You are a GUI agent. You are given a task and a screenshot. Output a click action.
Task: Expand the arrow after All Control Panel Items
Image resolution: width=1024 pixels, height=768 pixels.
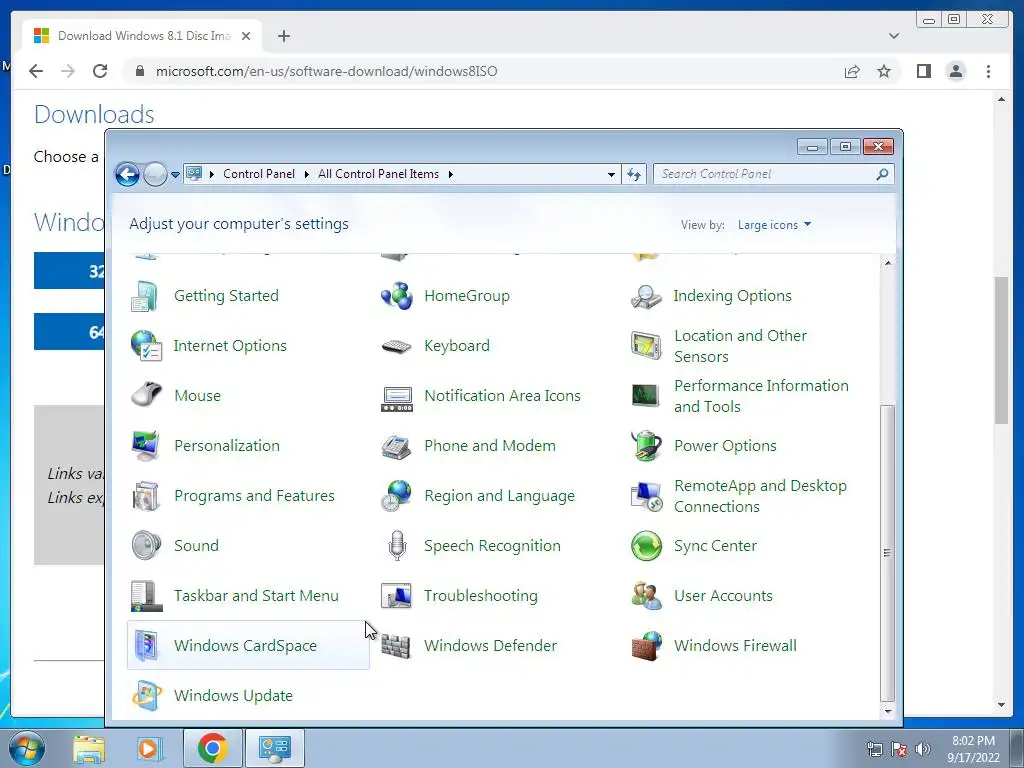[x=451, y=174]
